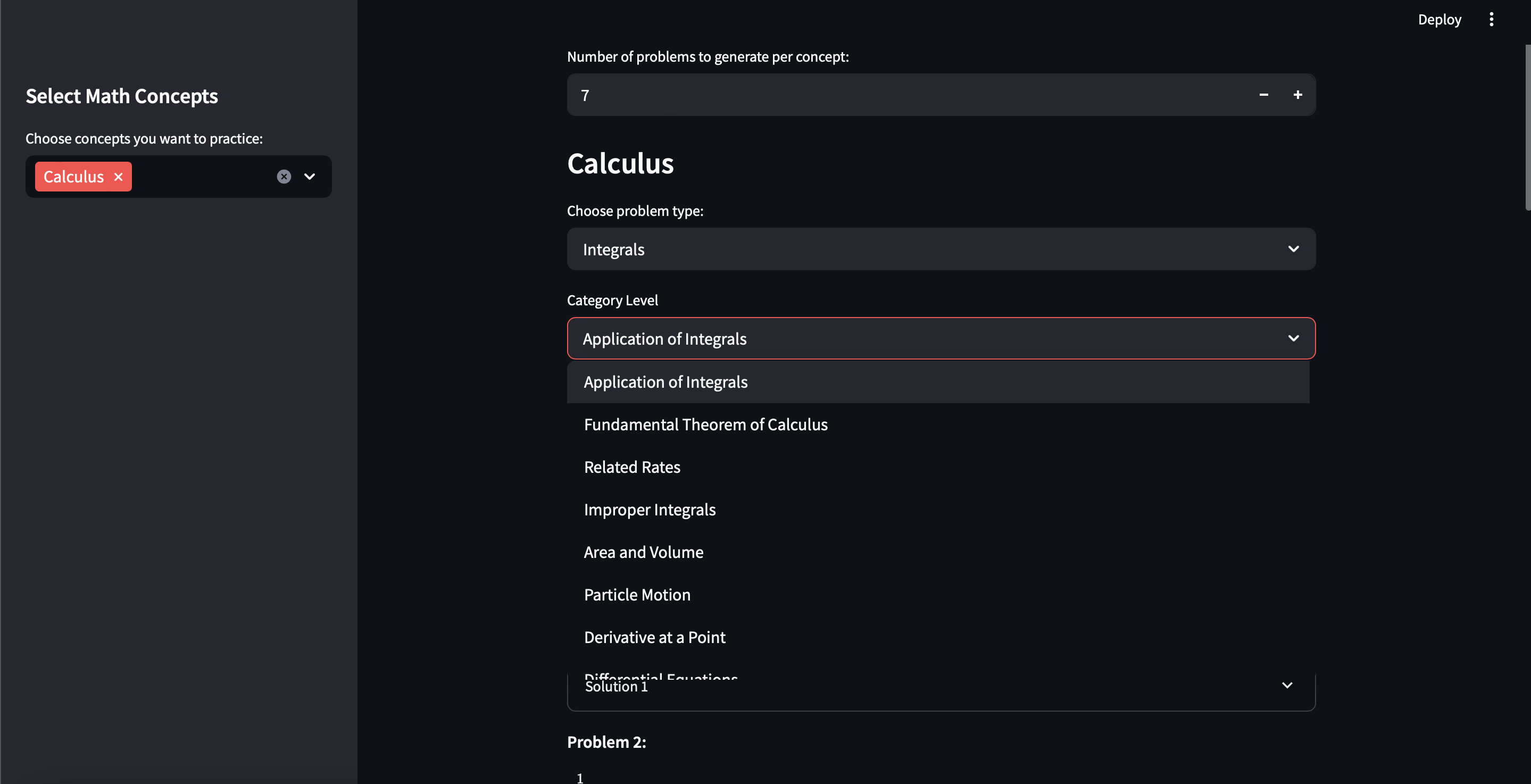
Task: Pick Improper Integrals category
Action: (650, 510)
